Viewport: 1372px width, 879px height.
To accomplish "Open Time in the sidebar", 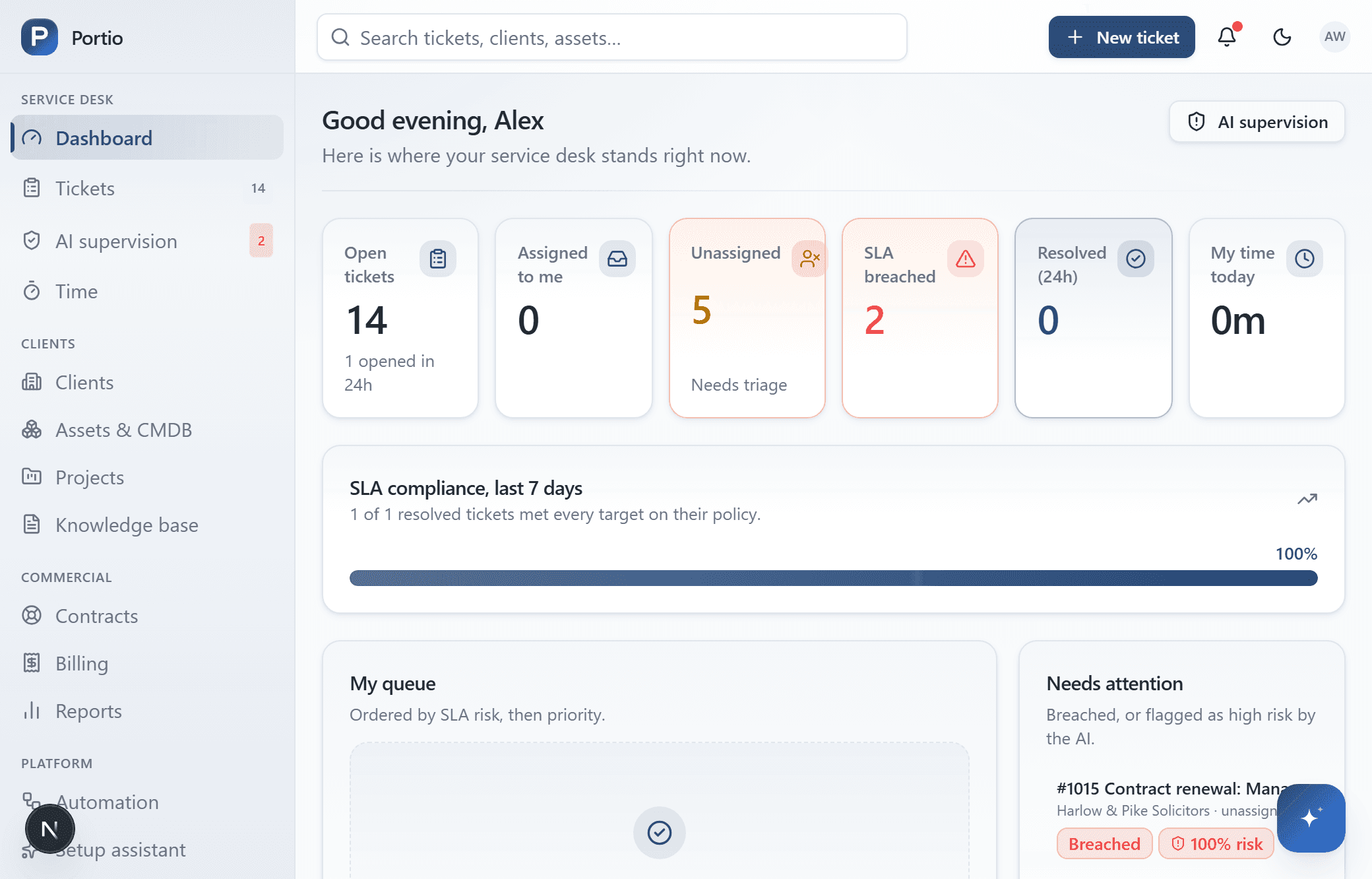I will coord(147,291).
